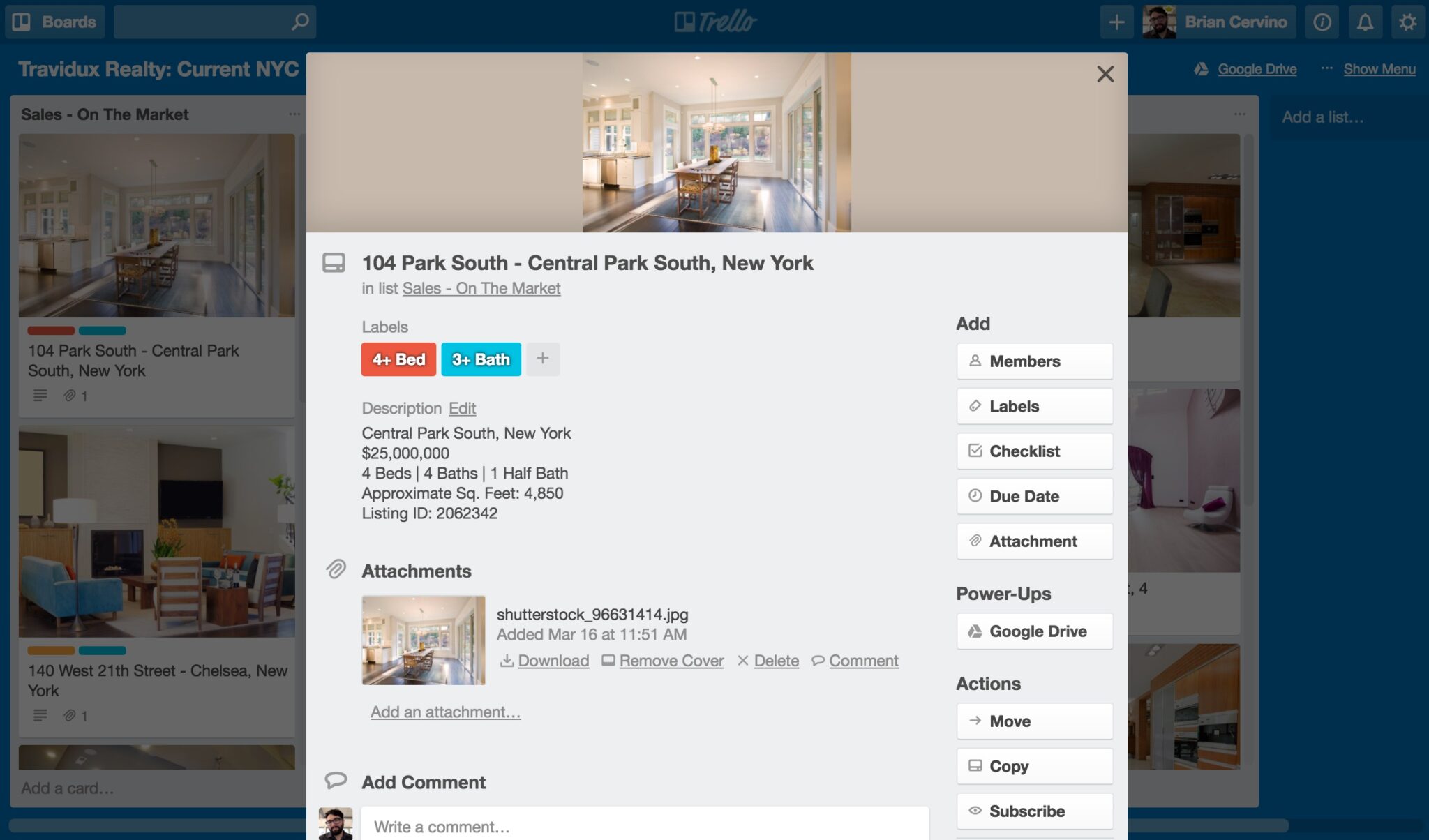Select the Sales - On The Market list tab

(481, 289)
